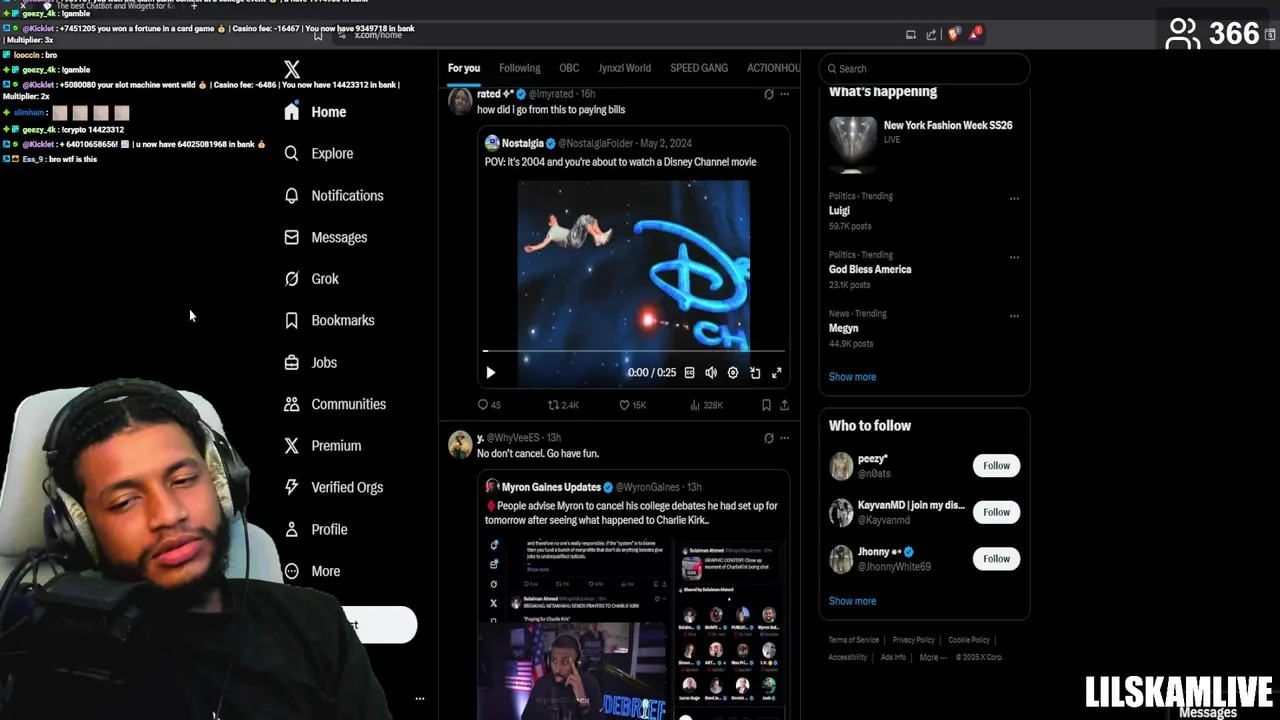This screenshot has height=720, width=1280.
Task: Open Myron Gaines Updates quoted post
Action: point(551,487)
